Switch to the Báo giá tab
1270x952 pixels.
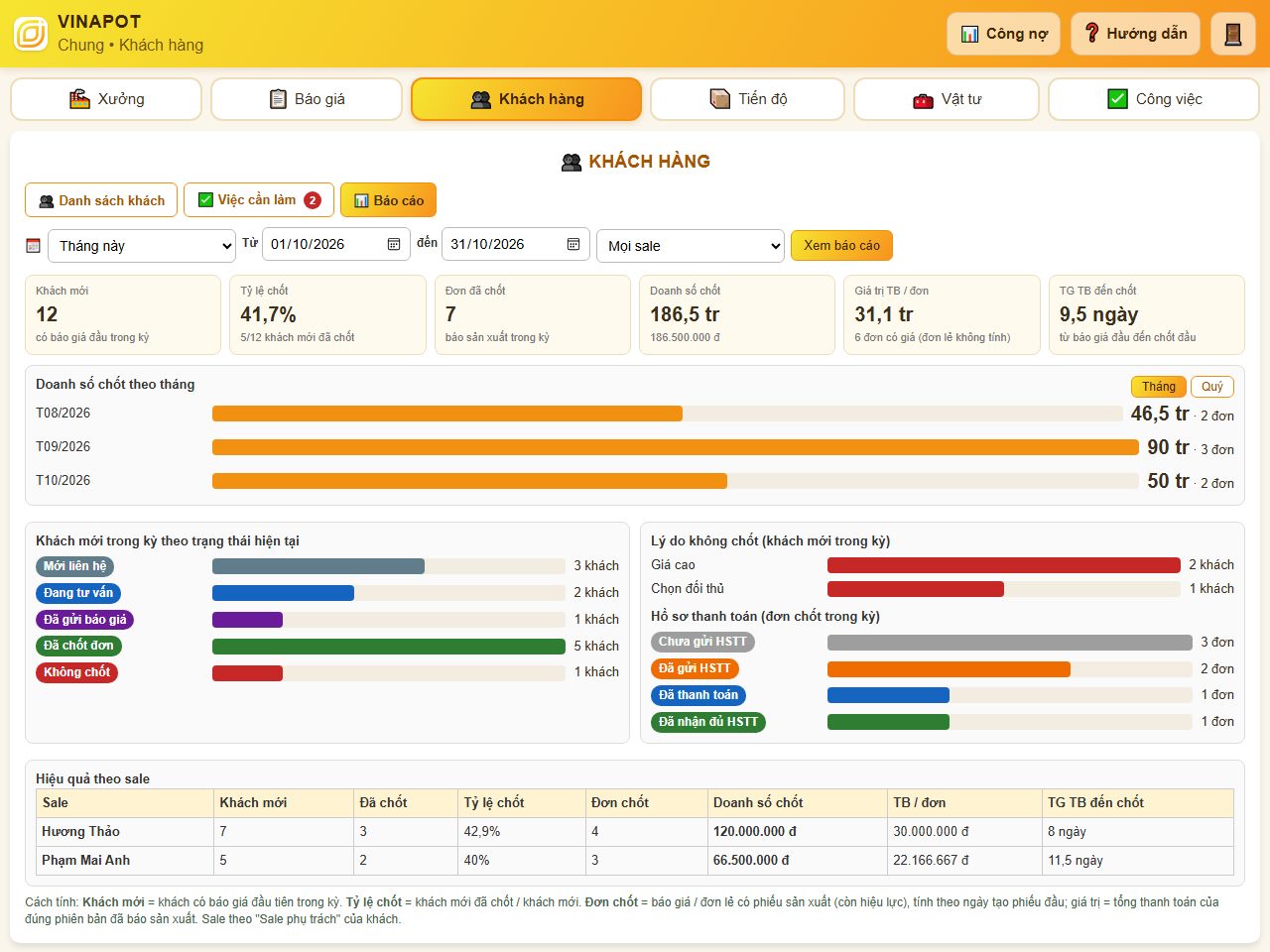pyautogui.click(x=307, y=99)
